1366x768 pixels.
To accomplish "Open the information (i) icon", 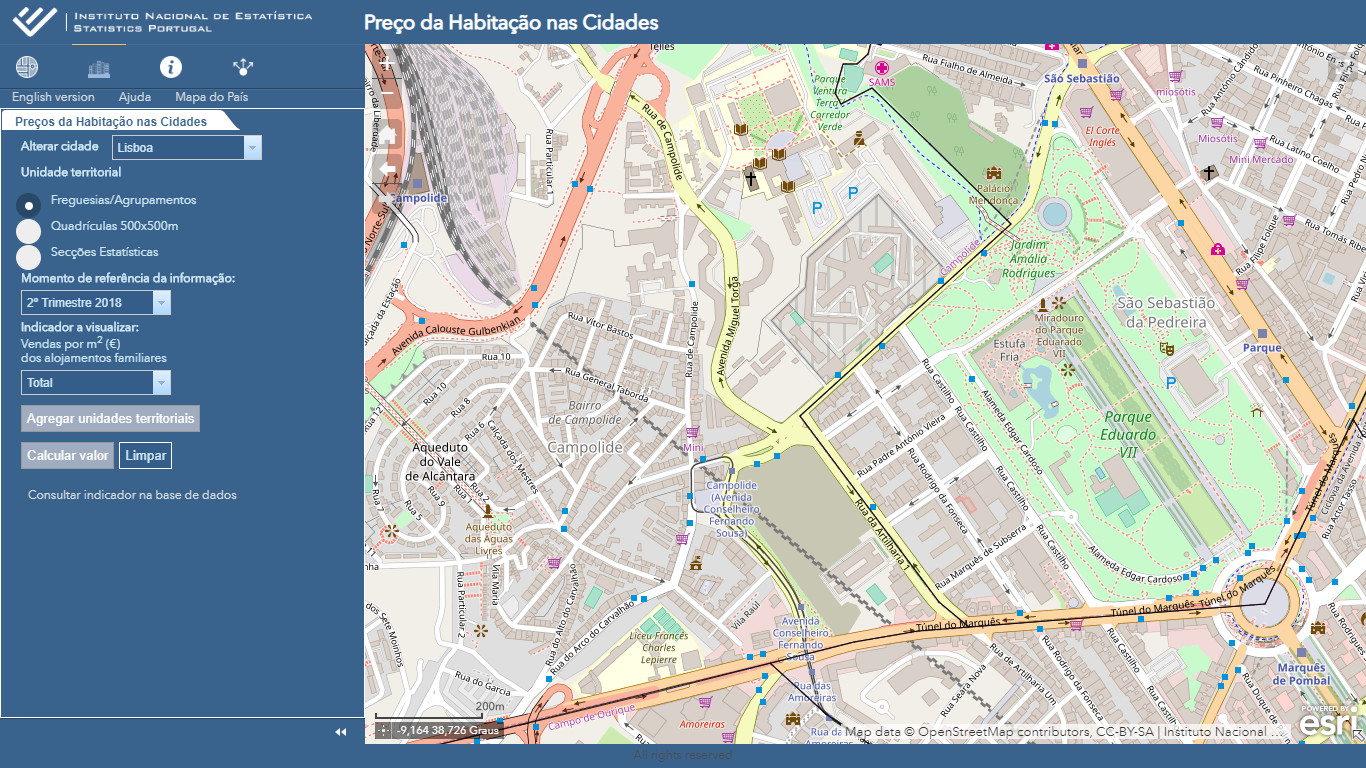I will pos(171,67).
